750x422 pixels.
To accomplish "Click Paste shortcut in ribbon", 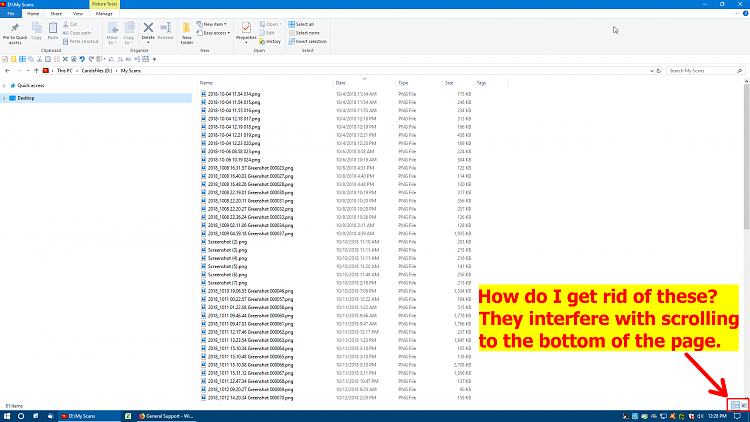I will pos(80,42).
